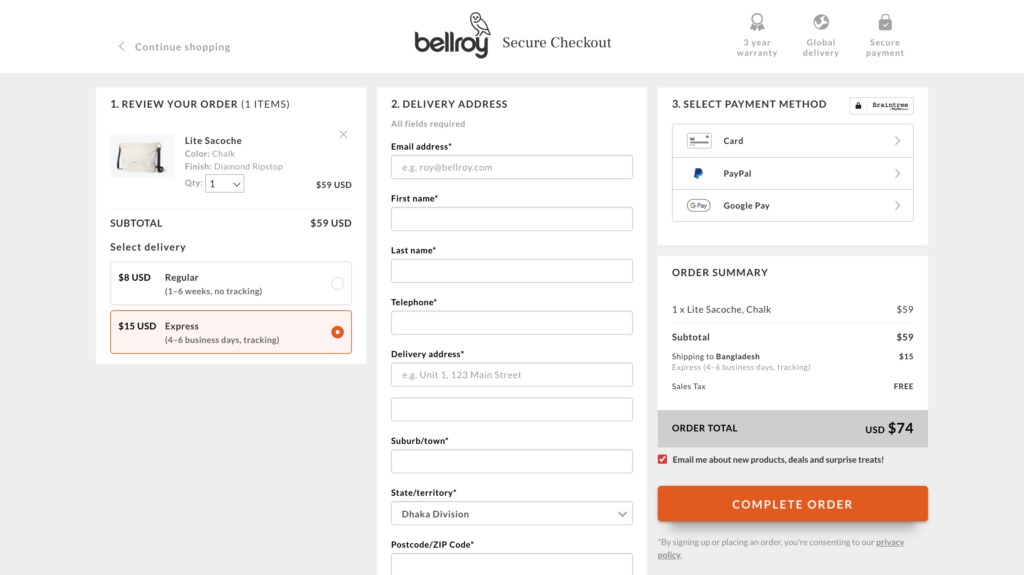Click the Global delivery globe icon
This screenshot has width=1024, height=575.
821,22
